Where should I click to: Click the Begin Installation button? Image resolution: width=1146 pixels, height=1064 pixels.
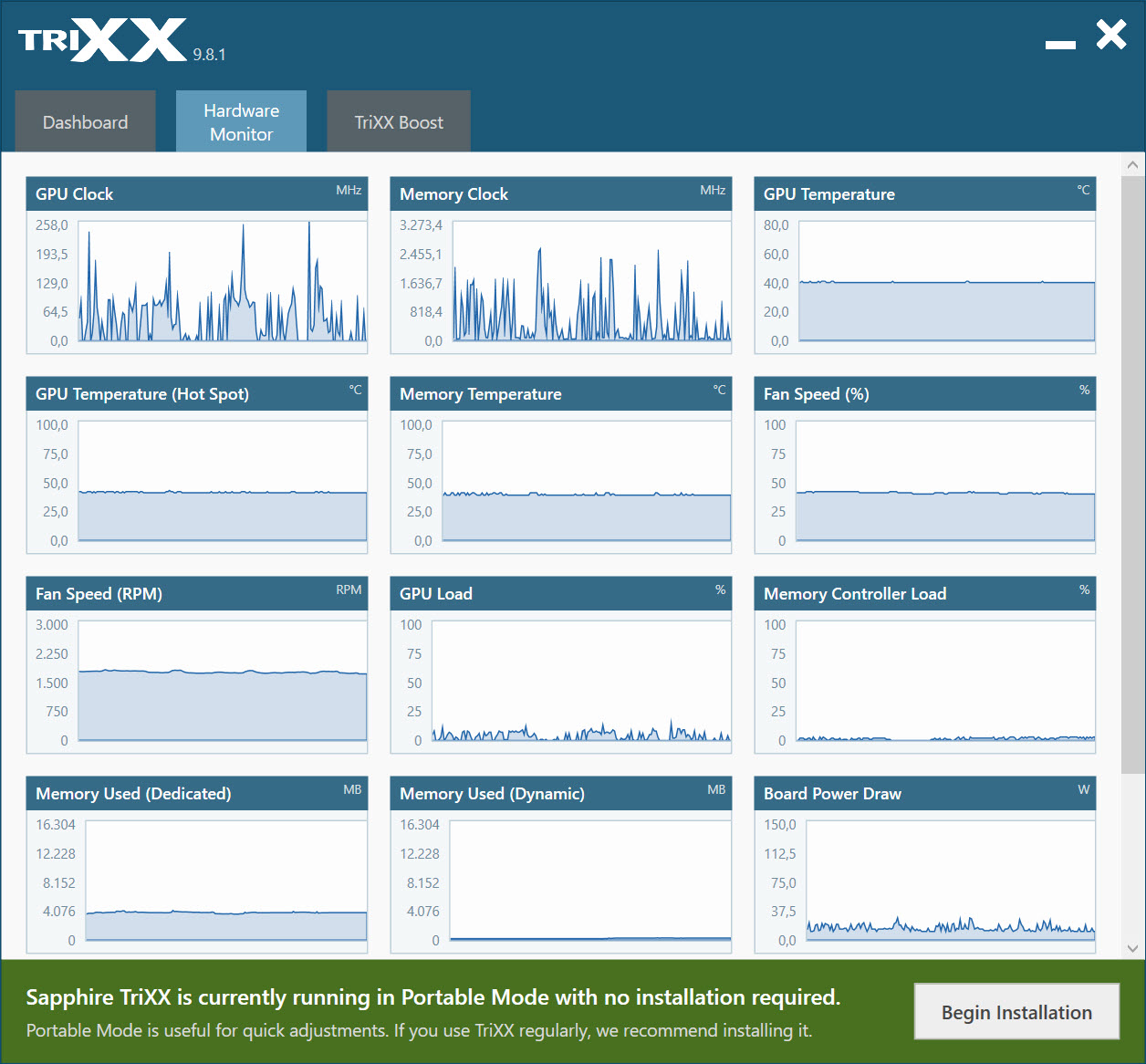1016,1012
